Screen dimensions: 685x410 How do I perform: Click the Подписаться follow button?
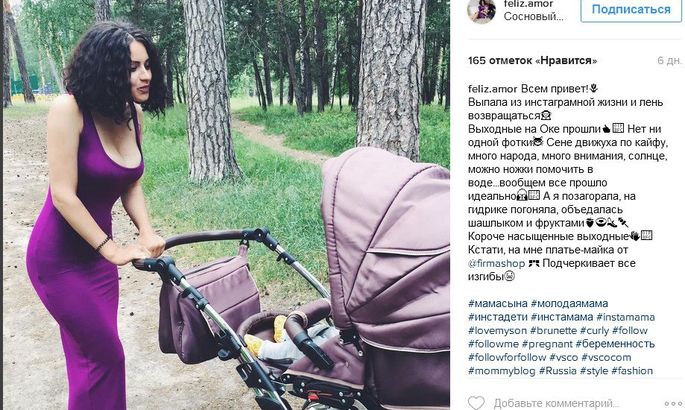click(x=631, y=10)
